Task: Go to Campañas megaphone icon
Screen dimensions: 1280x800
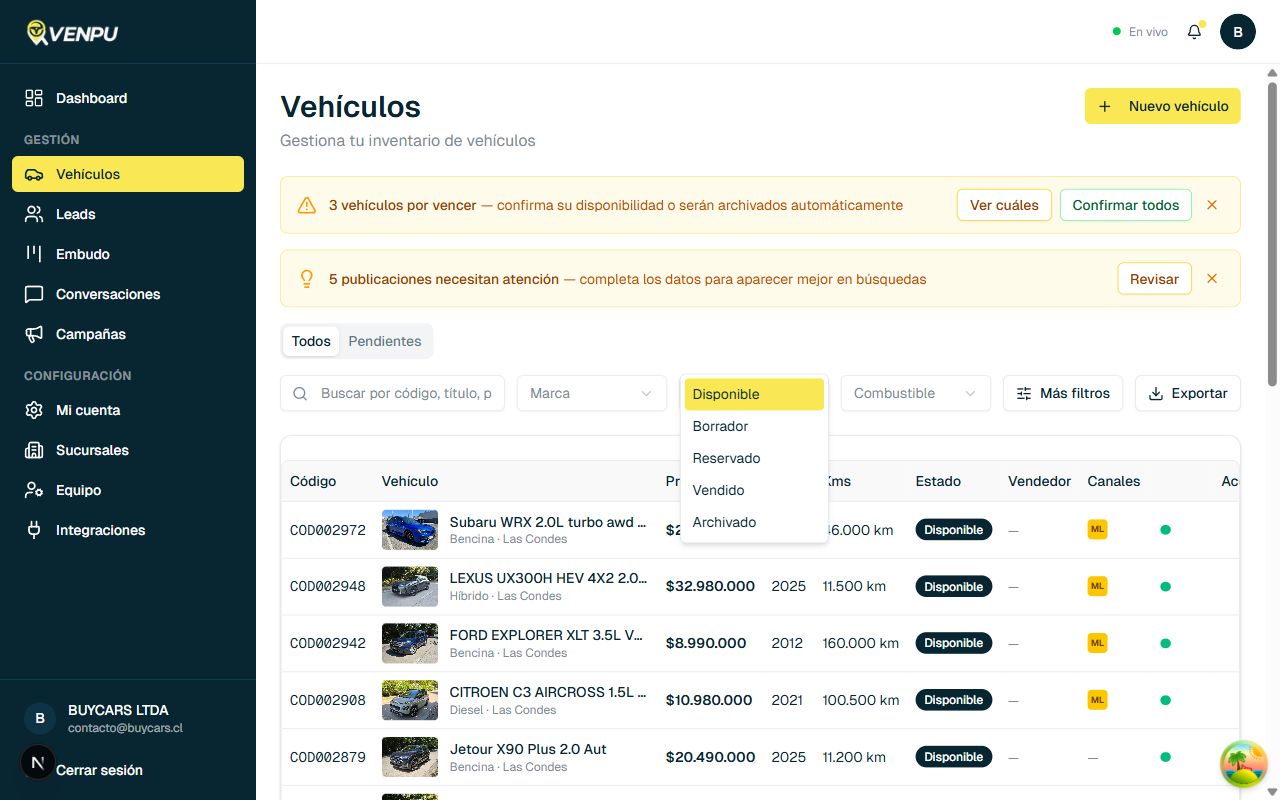Action: 34,334
